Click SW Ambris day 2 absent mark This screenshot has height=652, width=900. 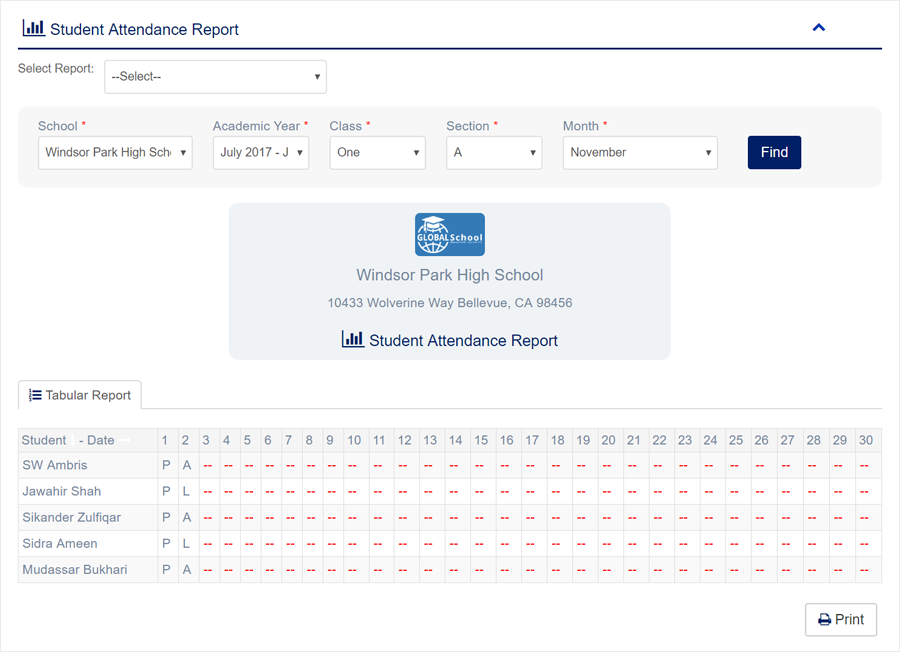pos(187,465)
